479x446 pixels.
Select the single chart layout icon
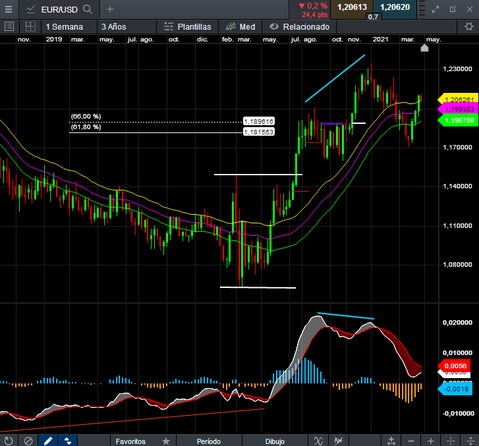pyautogui.click(x=9, y=26)
